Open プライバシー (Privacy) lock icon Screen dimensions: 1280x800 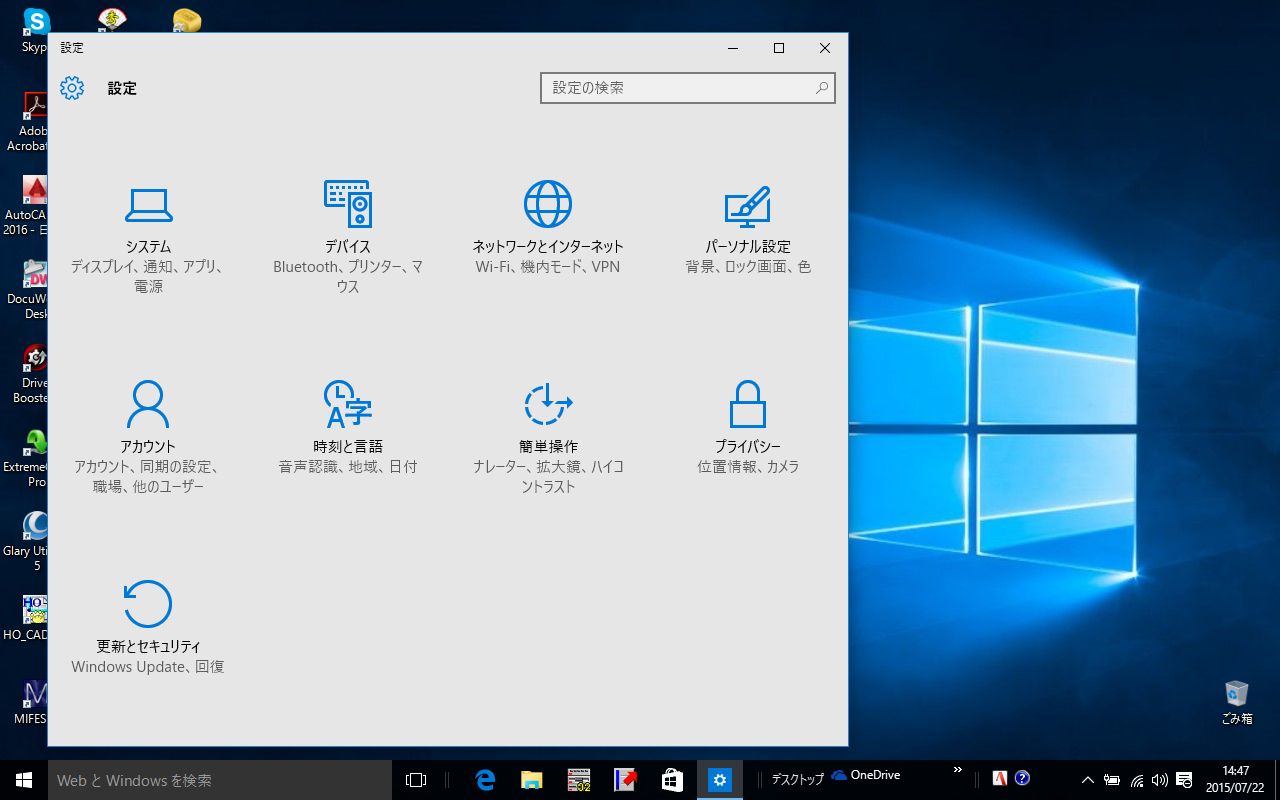coord(748,404)
